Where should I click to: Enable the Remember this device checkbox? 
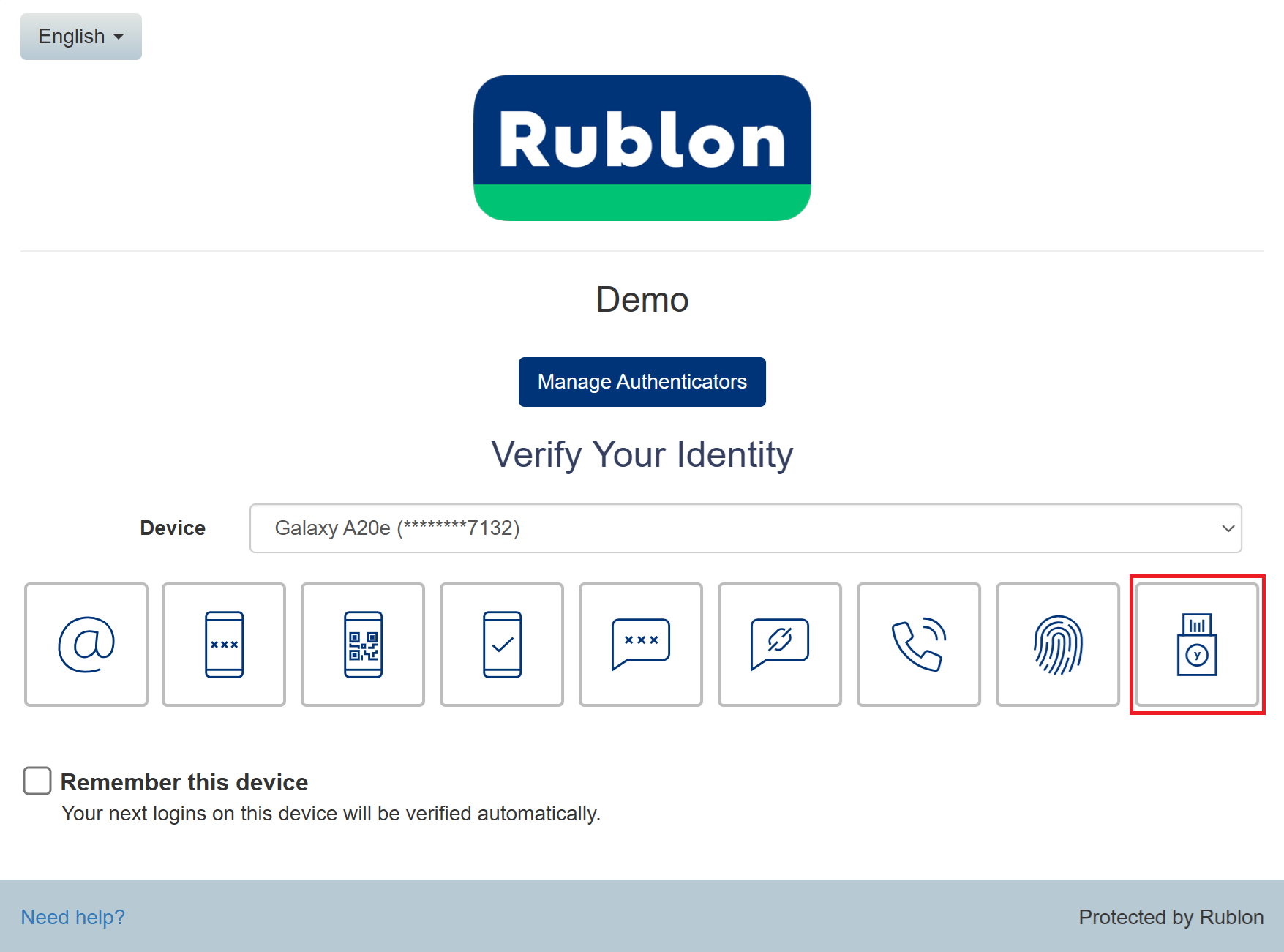pyautogui.click(x=37, y=781)
